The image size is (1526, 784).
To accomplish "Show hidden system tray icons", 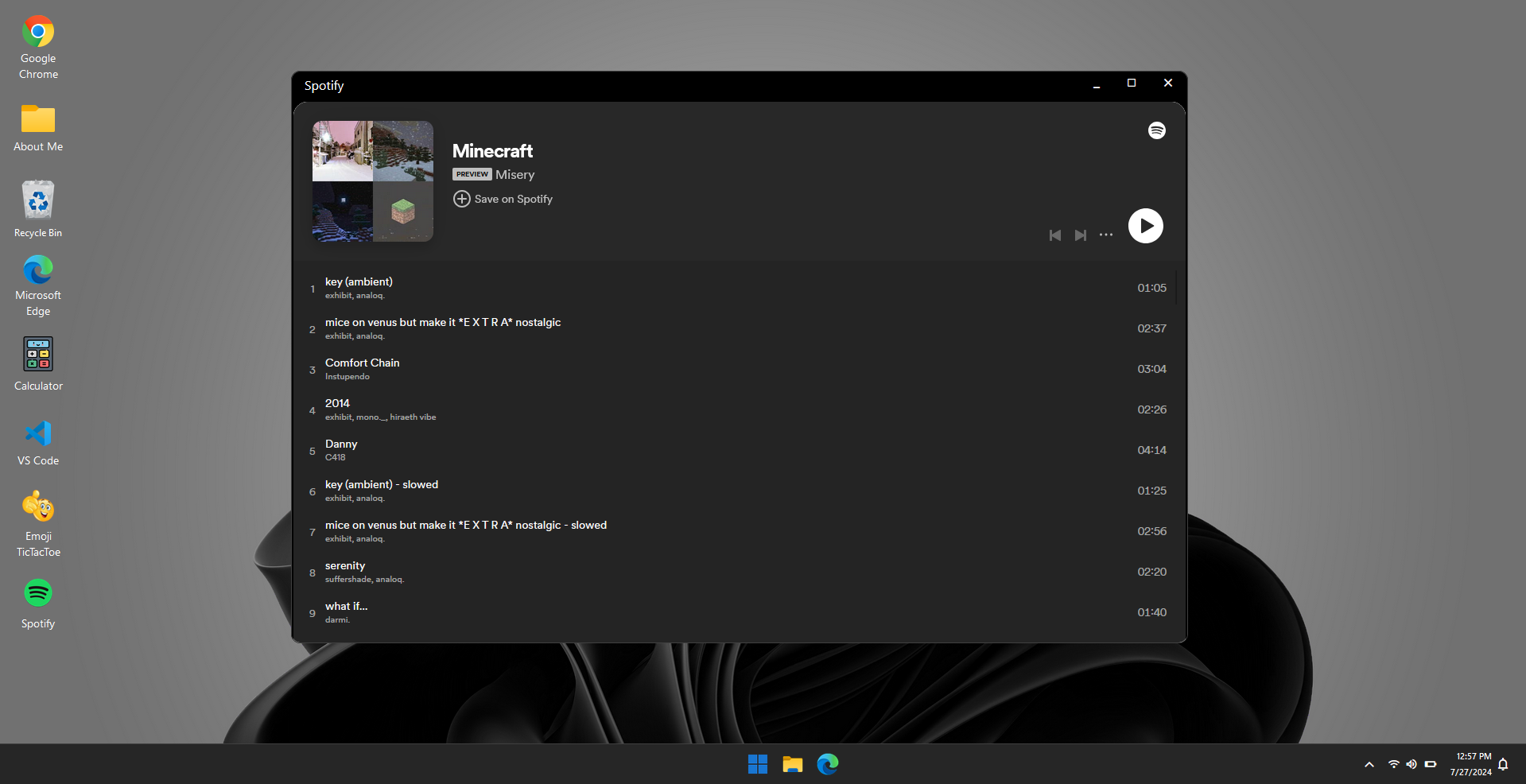I will [1369, 764].
